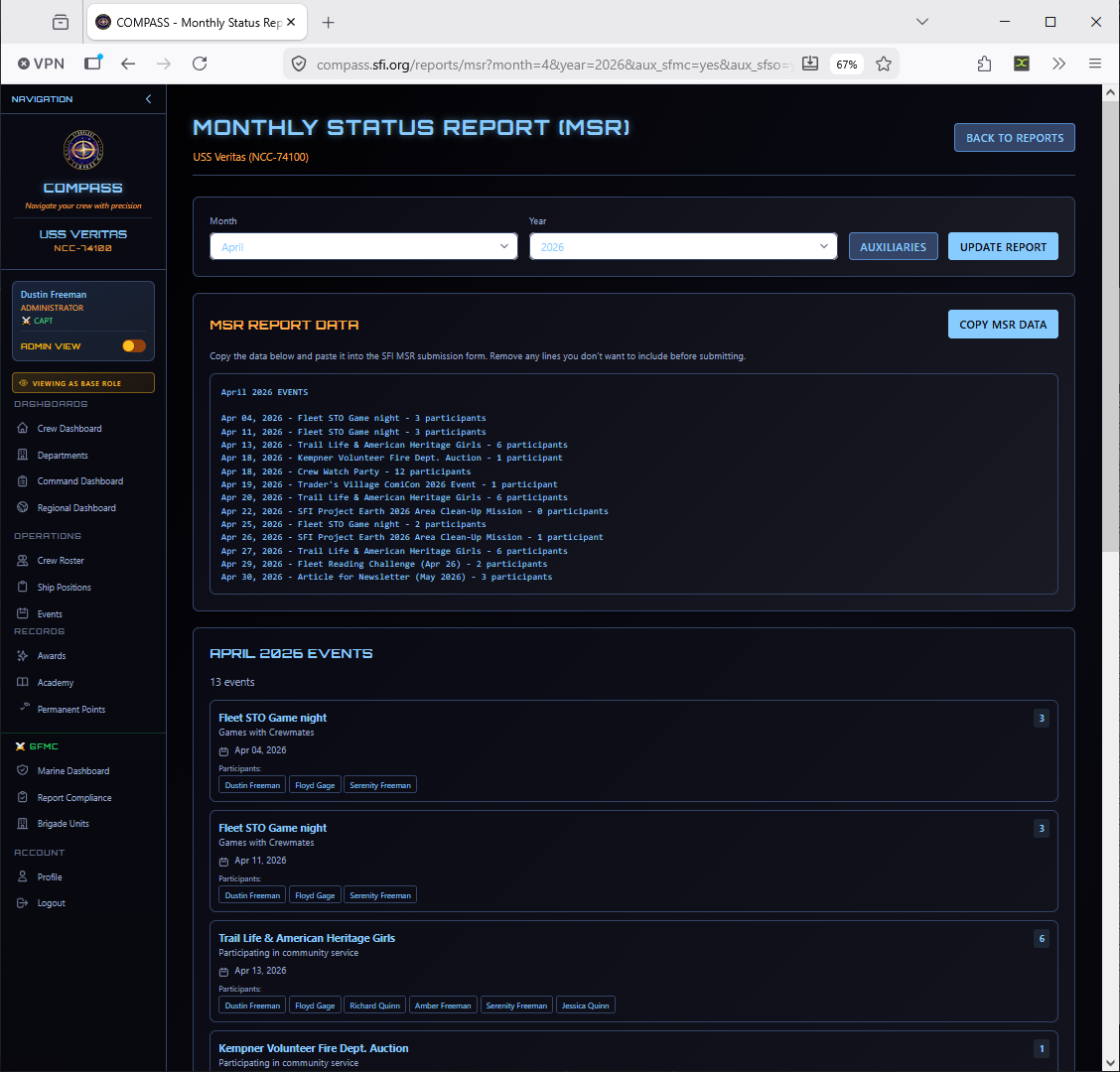This screenshot has height=1072, width=1120.
Task: Open Events calendar icon in sidebar
Action: pos(22,612)
